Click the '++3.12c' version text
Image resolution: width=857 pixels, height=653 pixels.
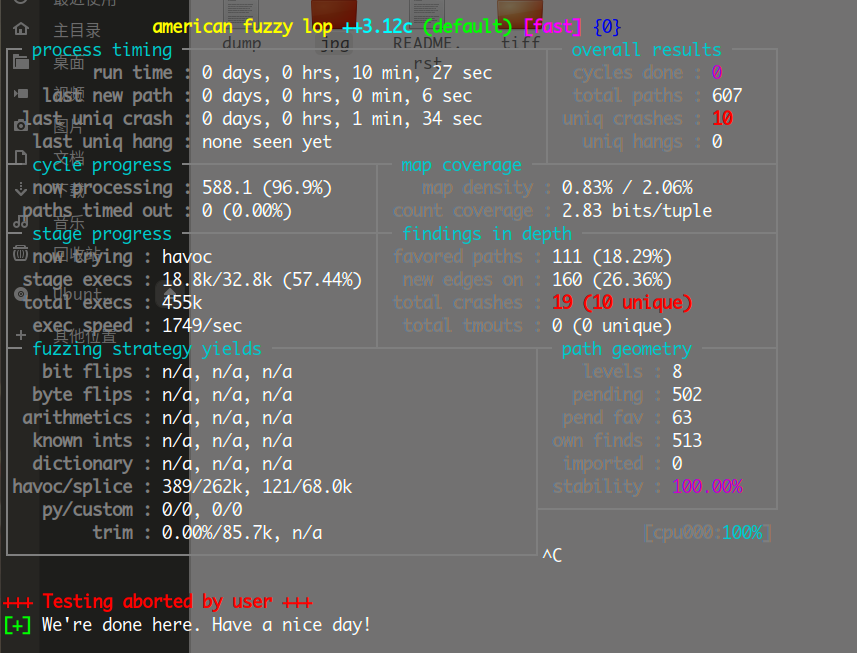tap(377, 26)
